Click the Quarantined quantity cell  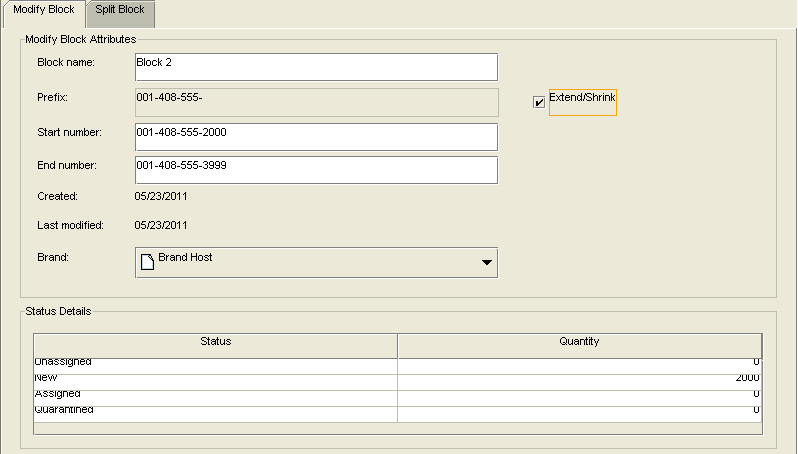tap(579, 414)
